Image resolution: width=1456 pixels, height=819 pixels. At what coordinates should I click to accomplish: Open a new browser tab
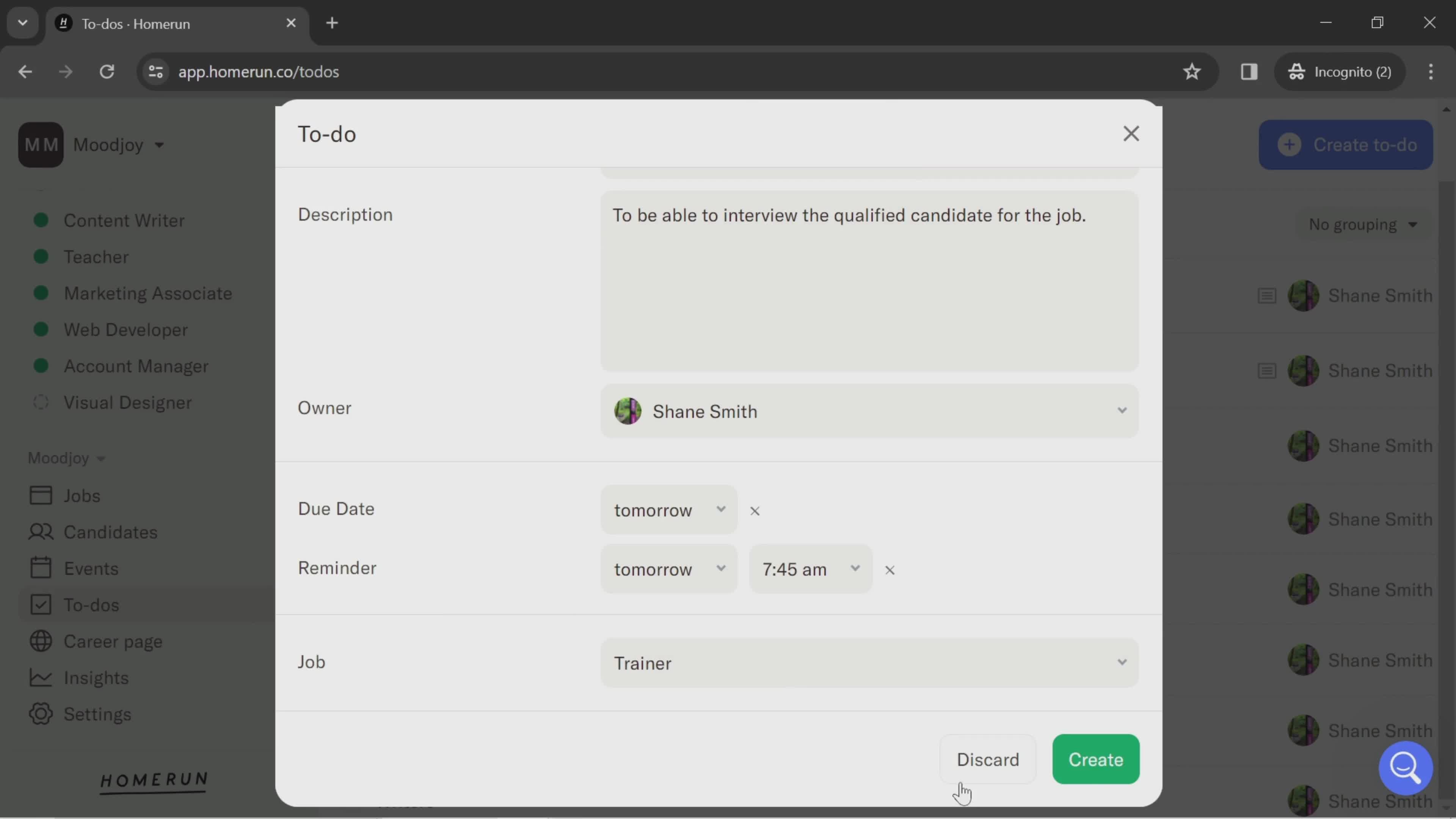coord(333,23)
